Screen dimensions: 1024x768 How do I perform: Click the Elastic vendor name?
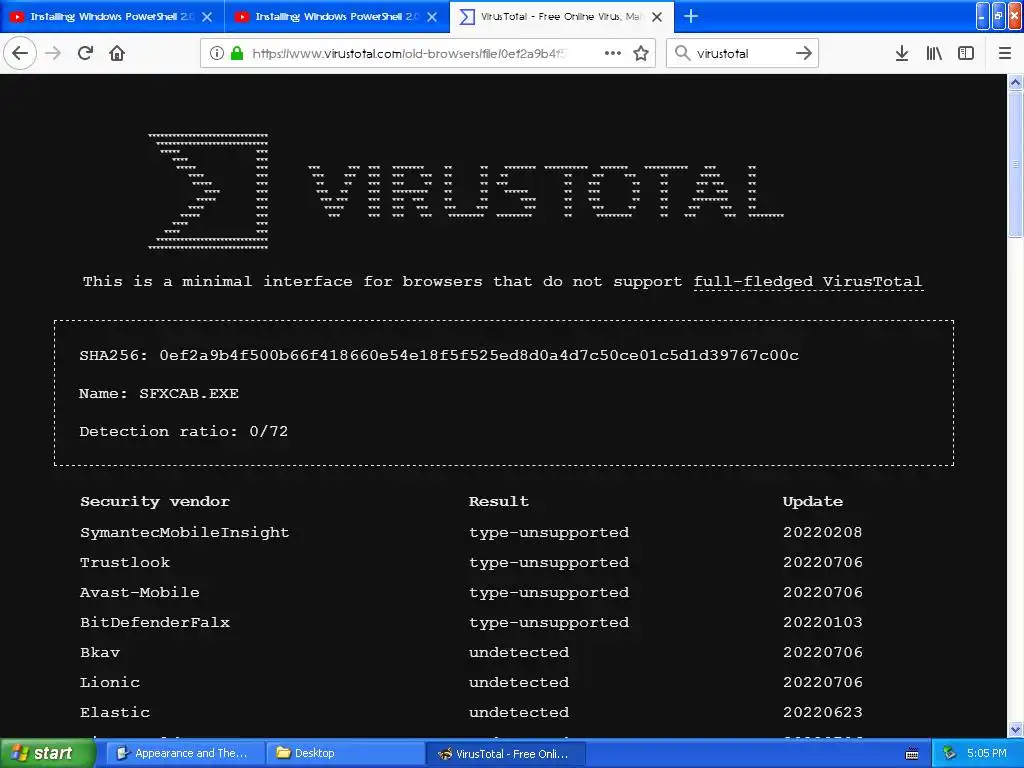[x=115, y=712]
